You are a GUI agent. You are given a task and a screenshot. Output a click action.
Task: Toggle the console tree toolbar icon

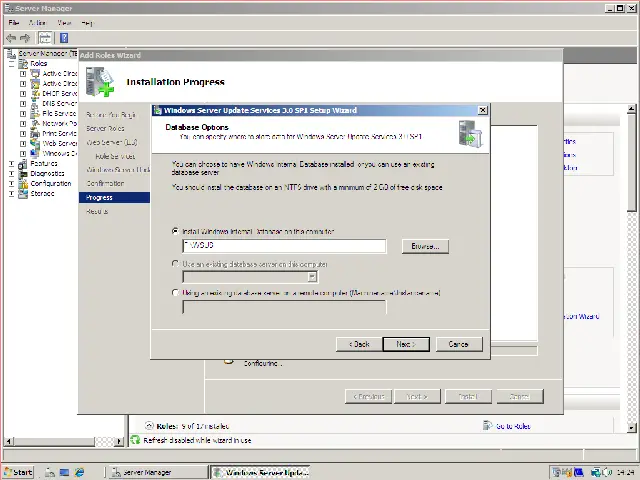[x=45, y=38]
